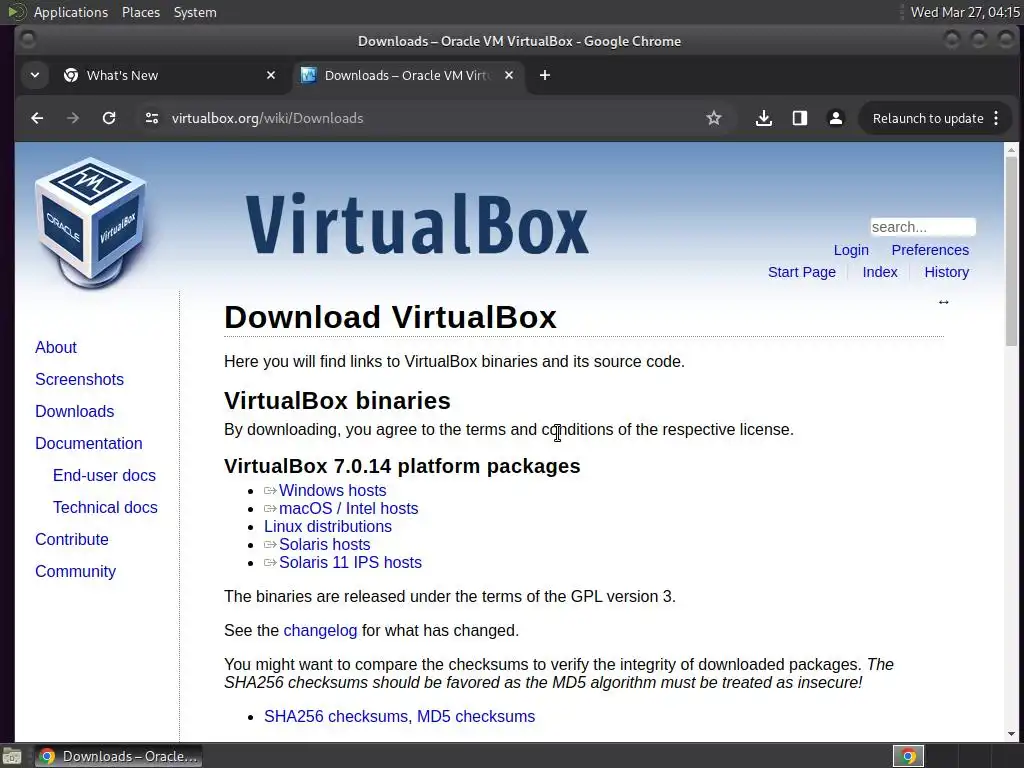The height and width of the screenshot is (768, 1024).
Task: Click the scrollbar up arrow
Action: (x=1011, y=150)
